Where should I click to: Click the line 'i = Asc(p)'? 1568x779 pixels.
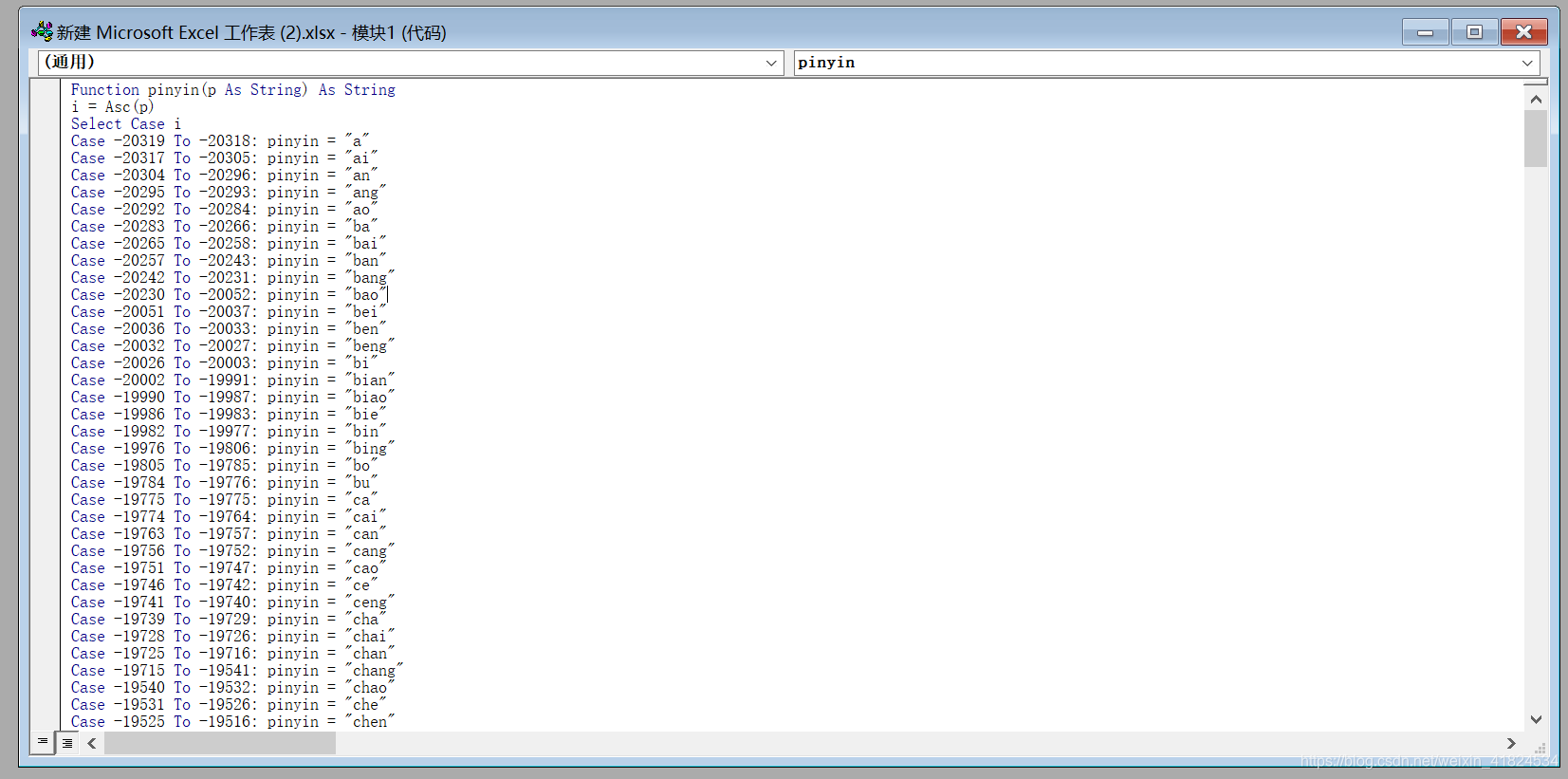[x=113, y=107]
